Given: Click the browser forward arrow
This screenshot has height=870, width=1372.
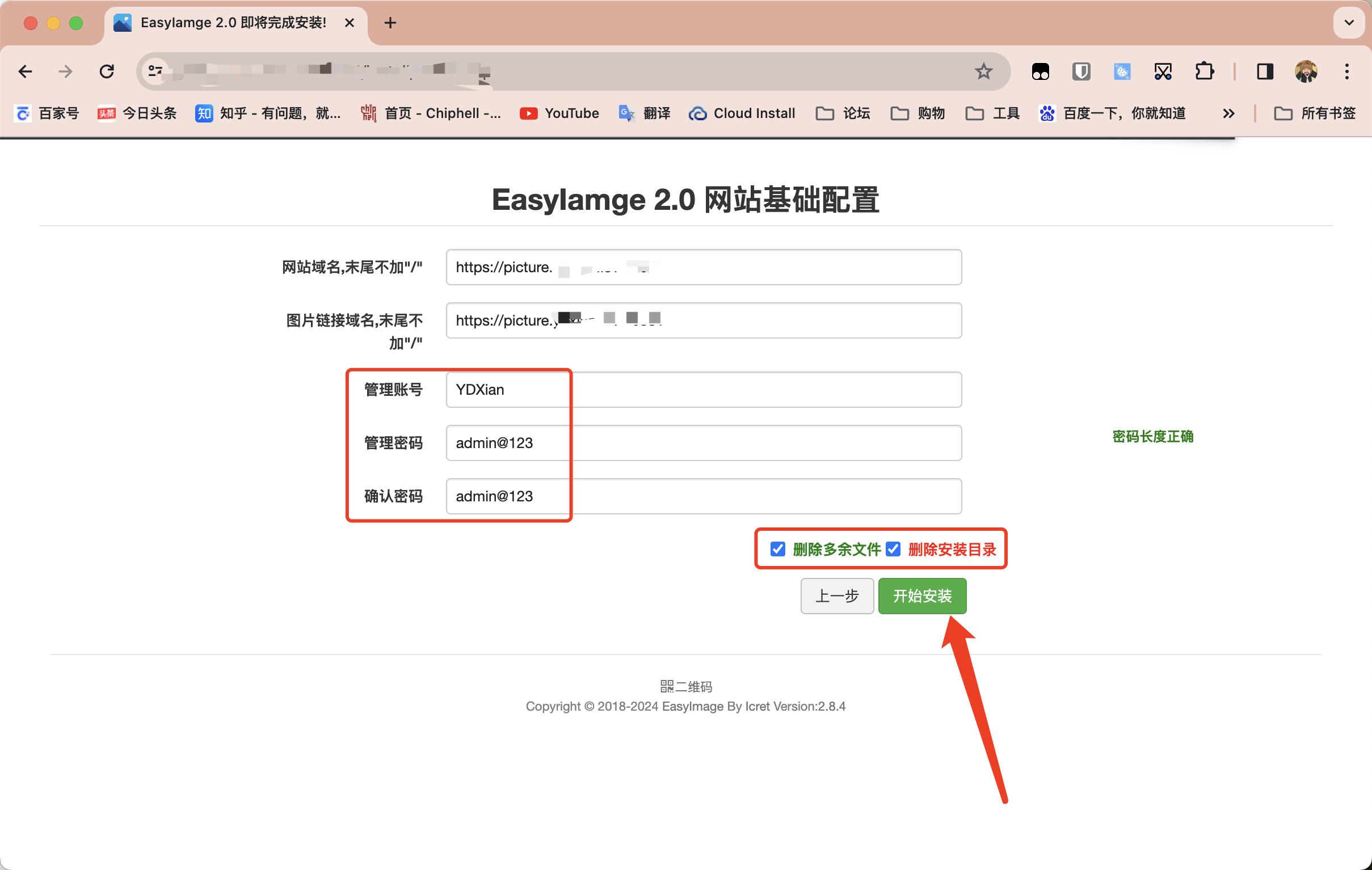Looking at the screenshot, I should [65, 71].
